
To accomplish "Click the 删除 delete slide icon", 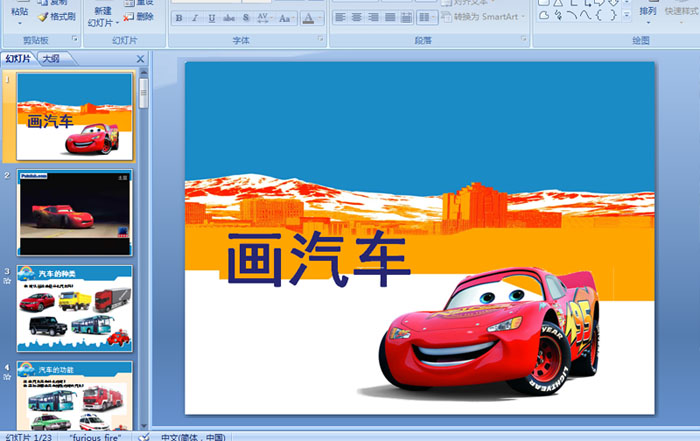I will (x=128, y=17).
